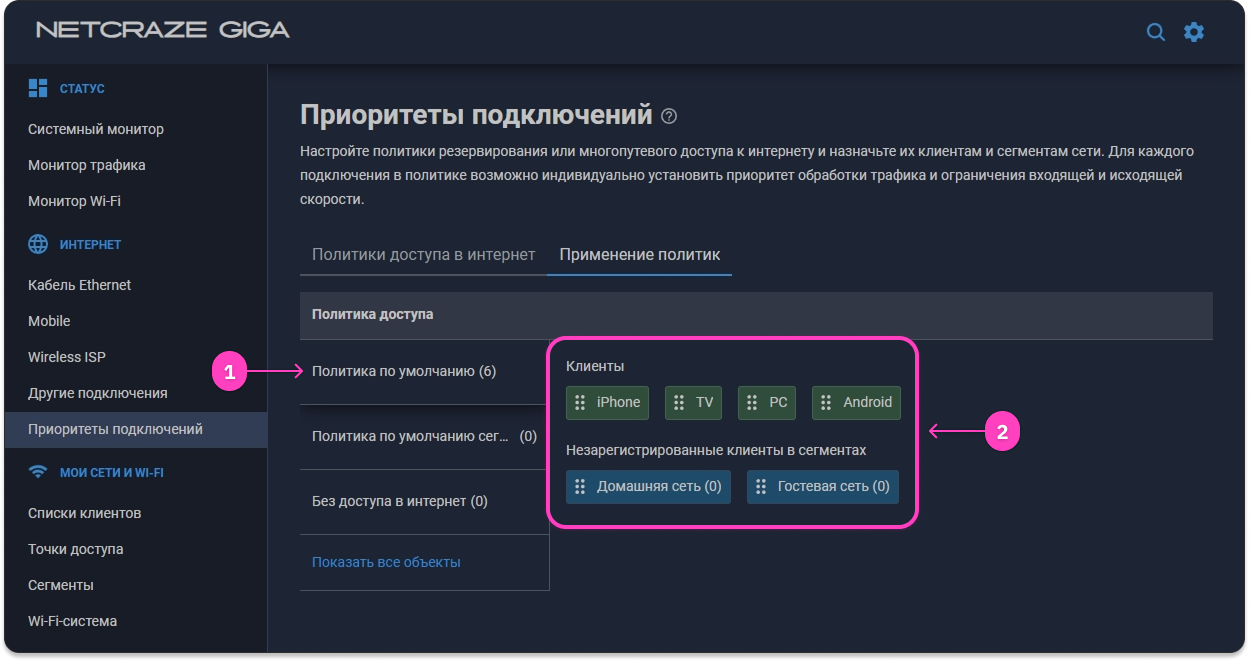Image resolution: width=1249 pixels, height=661 pixels.
Task: Select Без доступа в интернет policy
Action: (x=399, y=501)
